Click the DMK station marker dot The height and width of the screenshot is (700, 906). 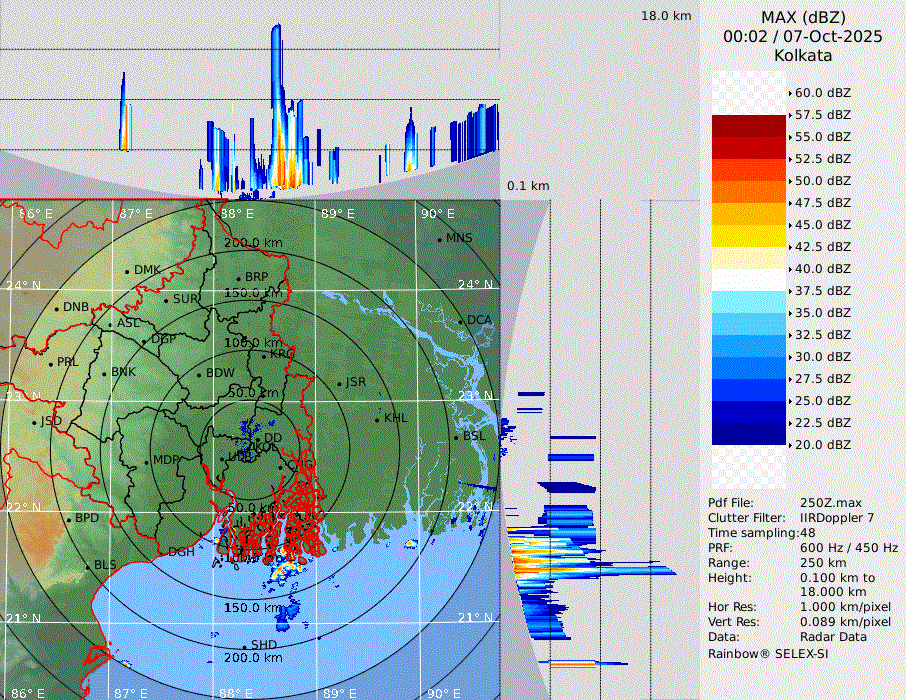127,271
